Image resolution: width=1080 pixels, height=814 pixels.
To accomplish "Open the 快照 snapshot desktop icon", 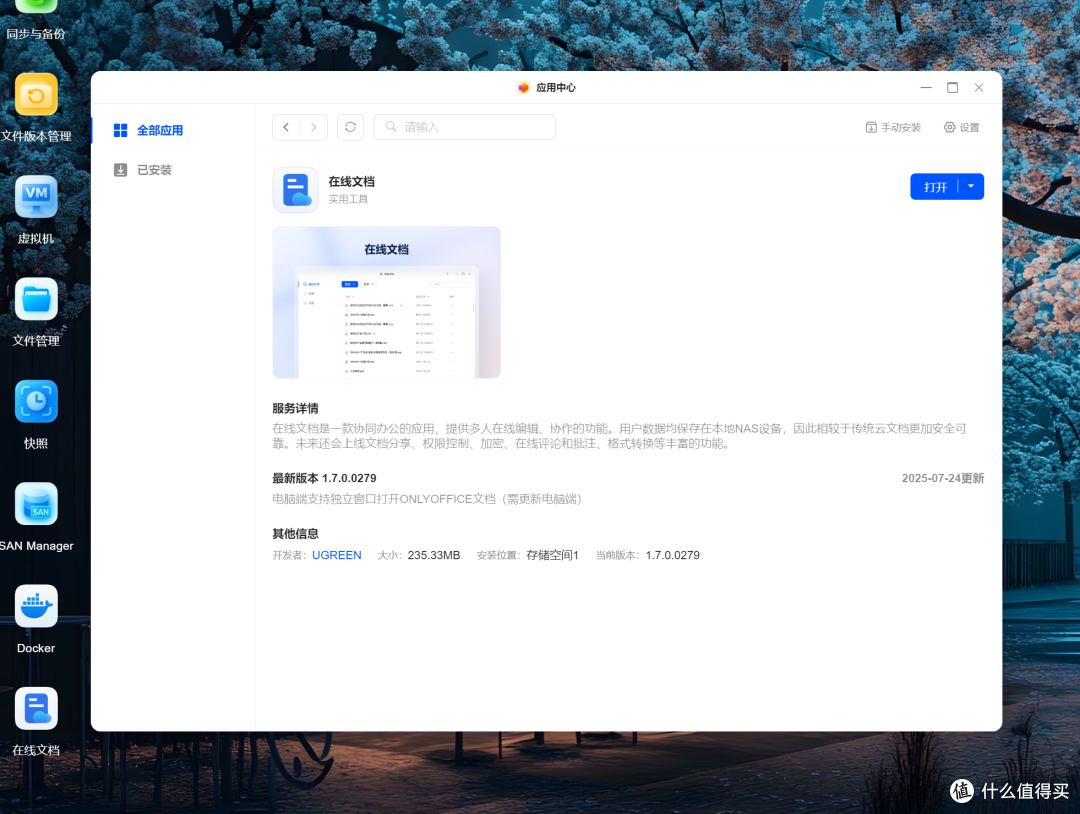I will pos(37,401).
